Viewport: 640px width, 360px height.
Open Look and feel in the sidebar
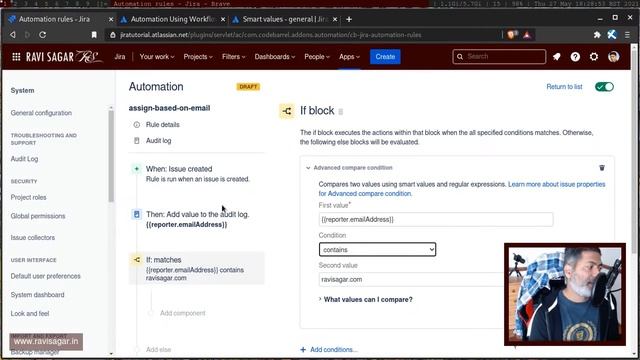click(x=30, y=313)
